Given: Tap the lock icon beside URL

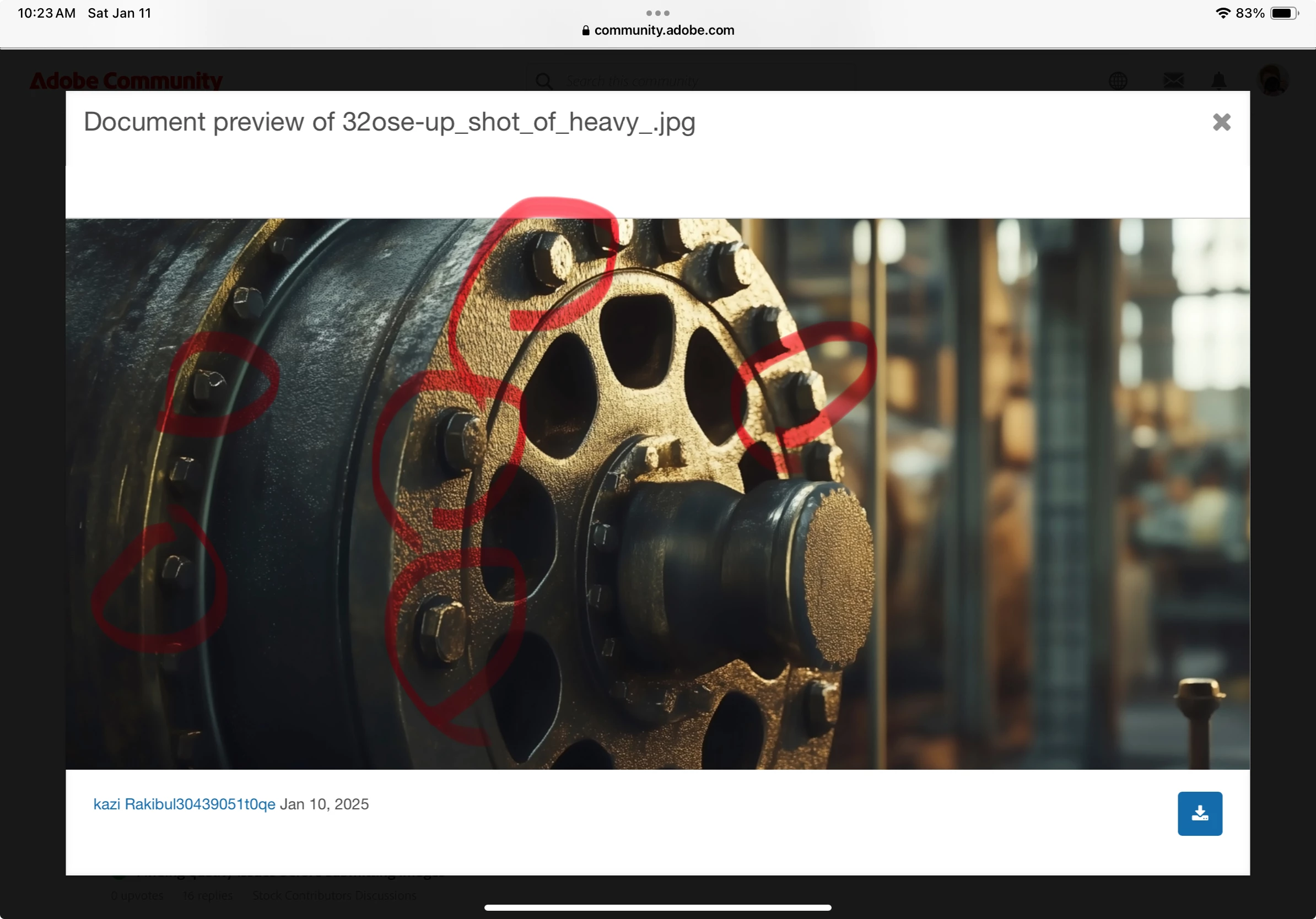Looking at the screenshot, I should click(x=585, y=30).
